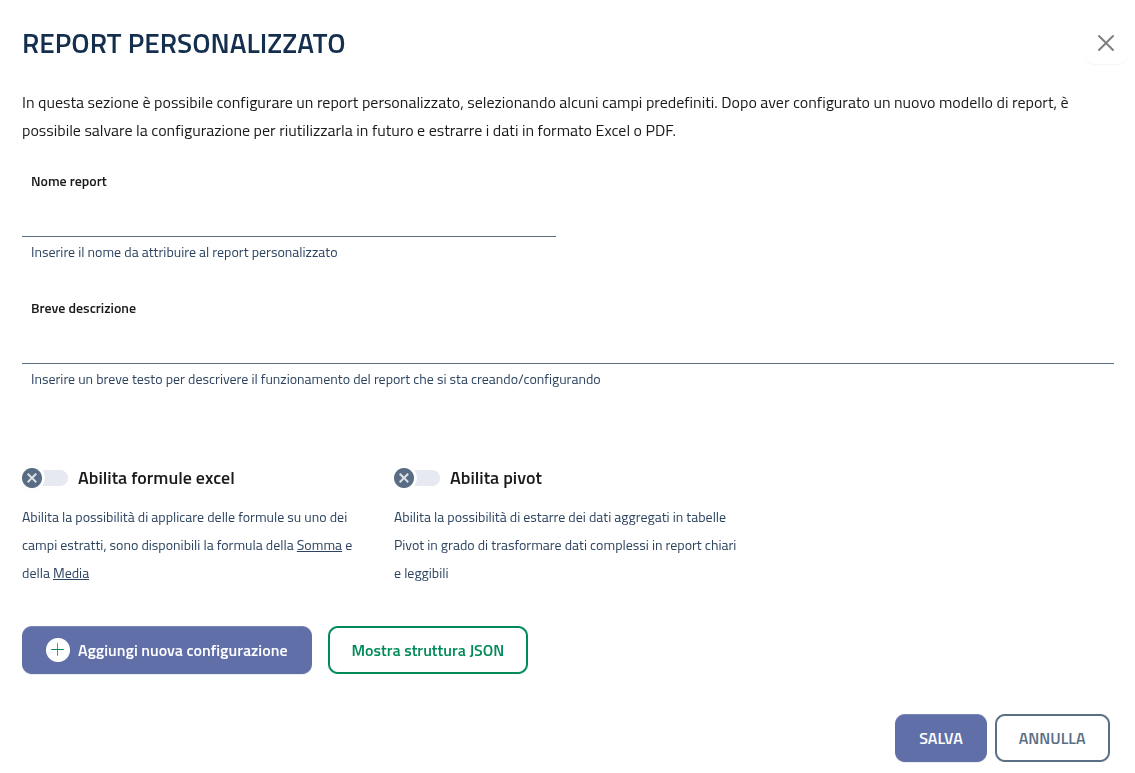
Task: Click the Nome report field label
Action: coord(69,182)
